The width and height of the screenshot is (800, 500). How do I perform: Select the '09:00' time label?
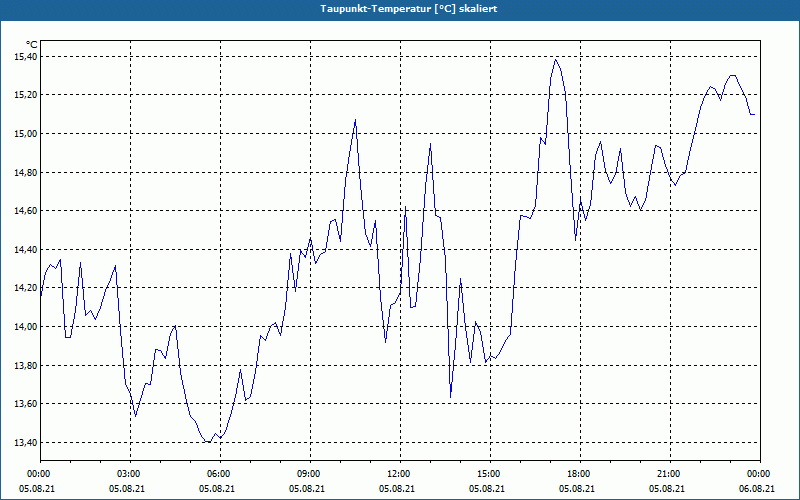click(x=310, y=474)
